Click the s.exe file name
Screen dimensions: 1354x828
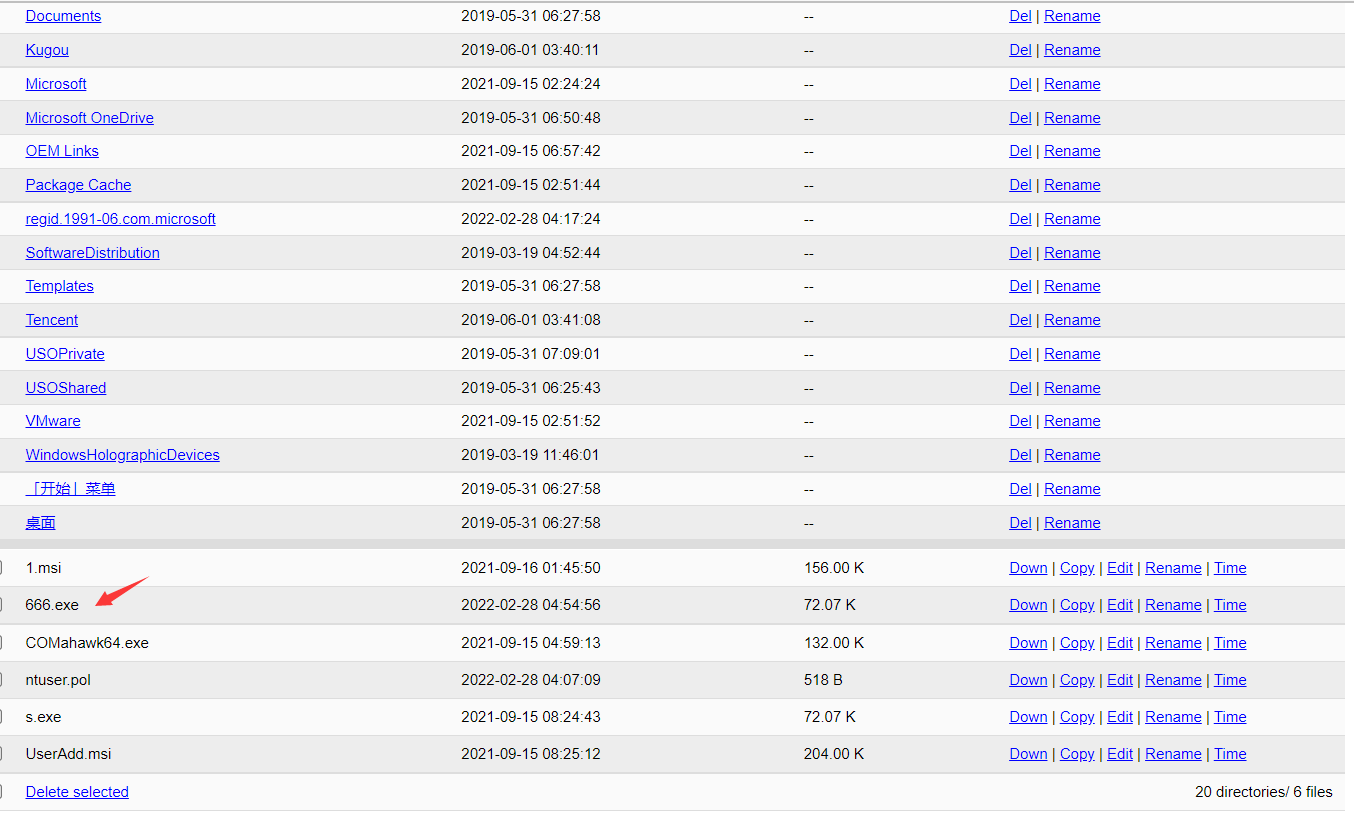pyautogui.click(x=43, y=717)
